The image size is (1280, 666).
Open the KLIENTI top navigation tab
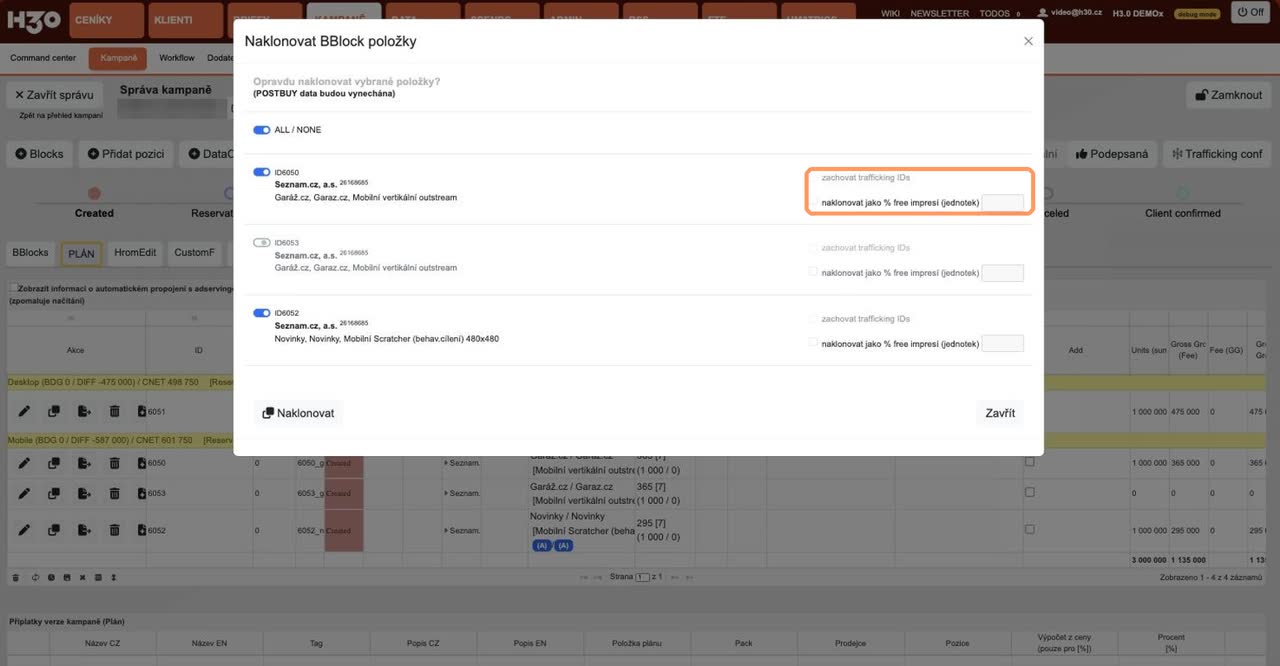[185, 20]
